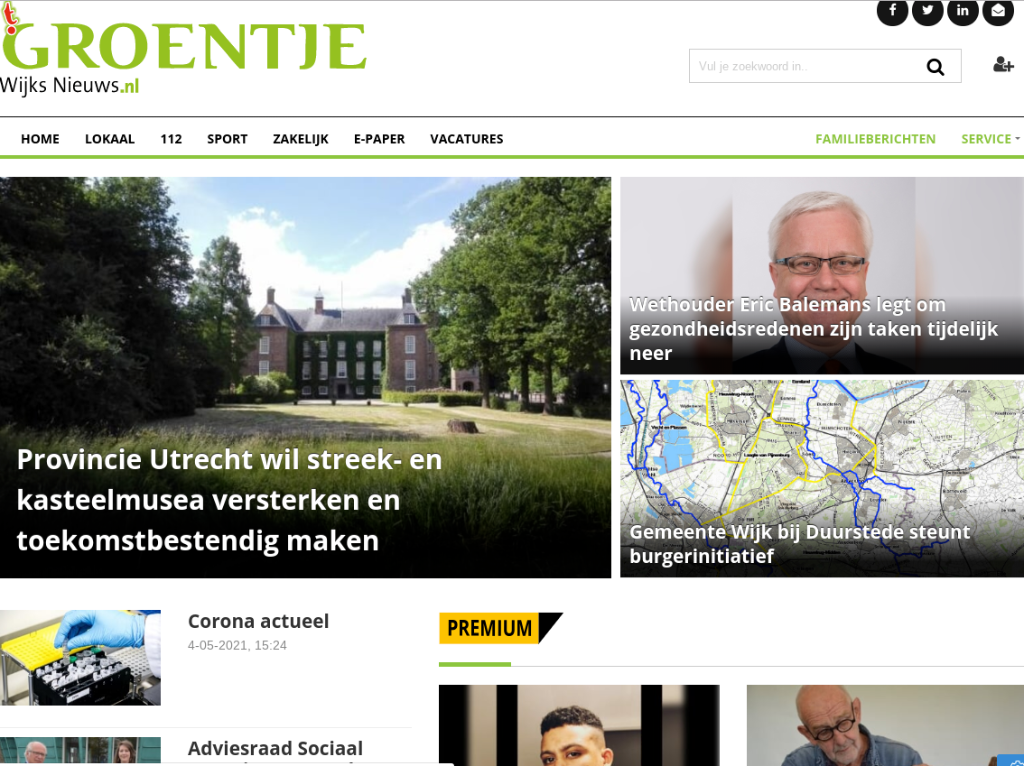The height and width of the screenshot is (766, 1024).
Task: Click the search magnifier icon
Action: [935, 67]
